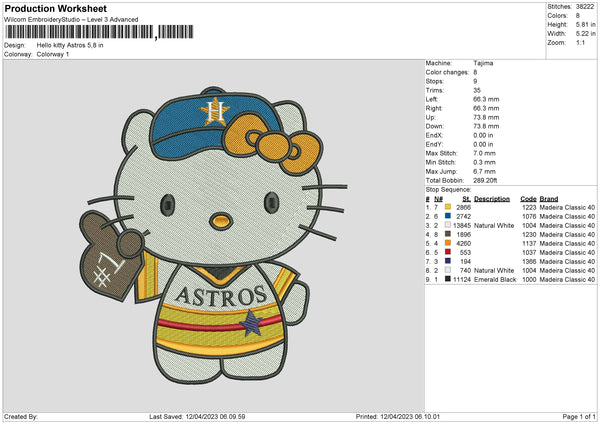Click the 'Right:' measurement label
Viewport: 600px width, 424px height.
pyautogui.click(x=434, y=108)
